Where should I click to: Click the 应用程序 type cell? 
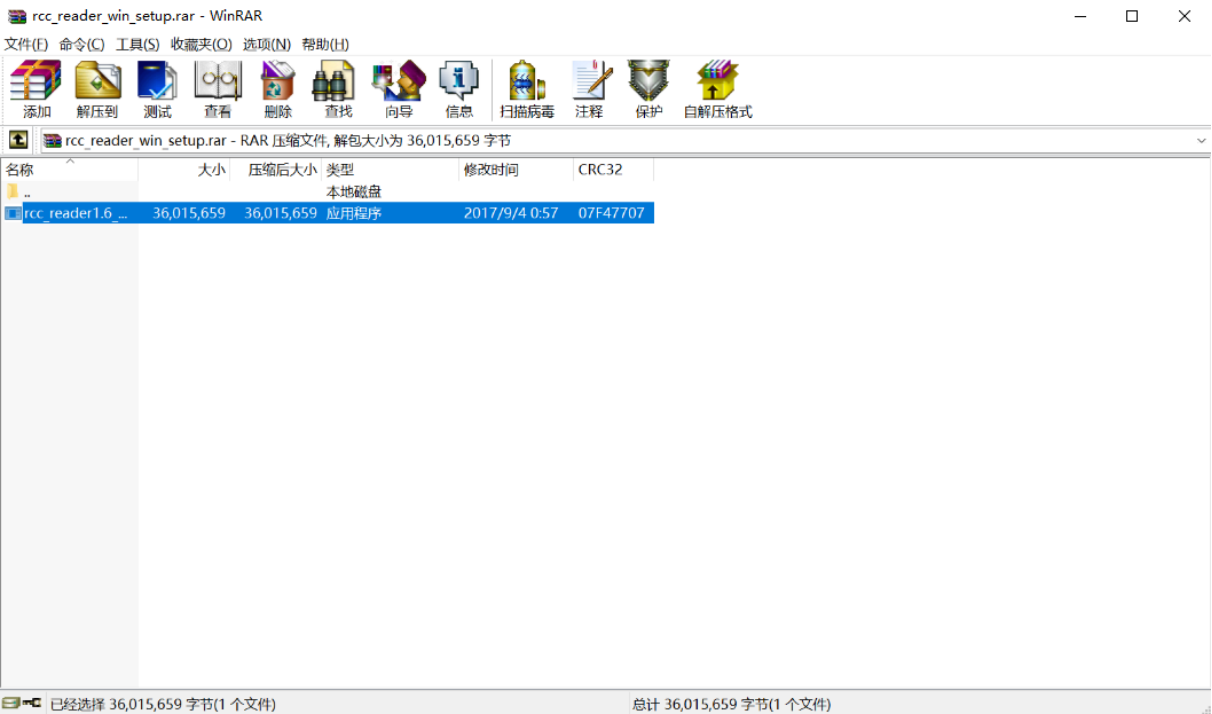click(354, 213)
